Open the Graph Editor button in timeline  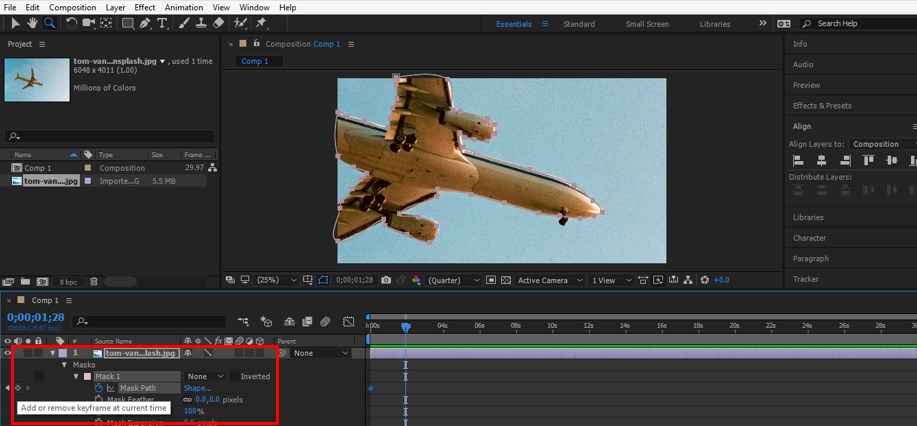(349, 321)
